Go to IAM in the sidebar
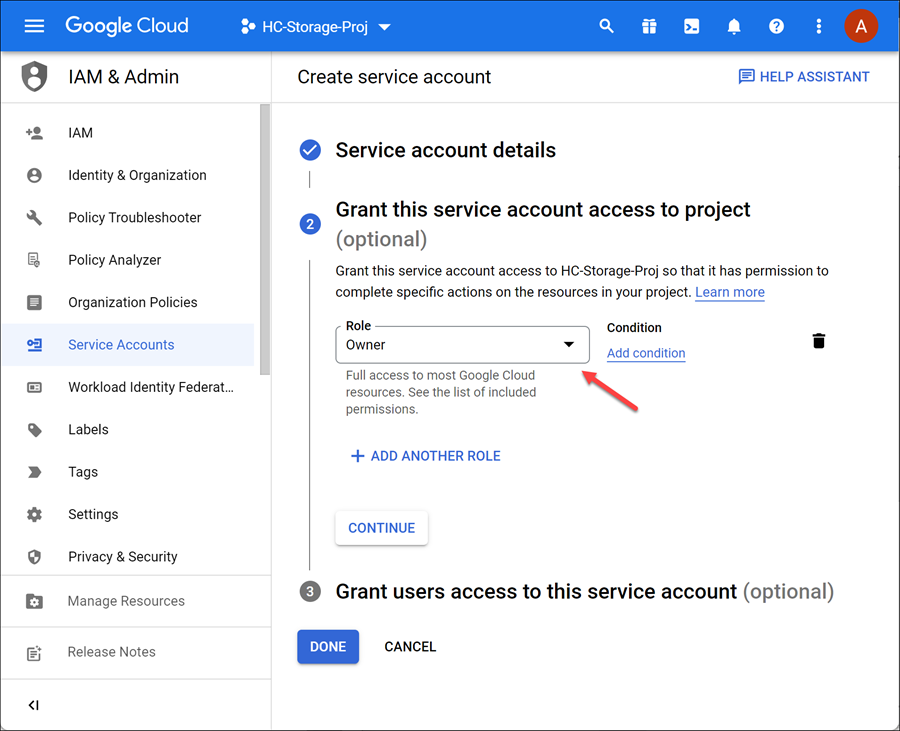Viewport: 900px width, 731px height. coord(128,133)
